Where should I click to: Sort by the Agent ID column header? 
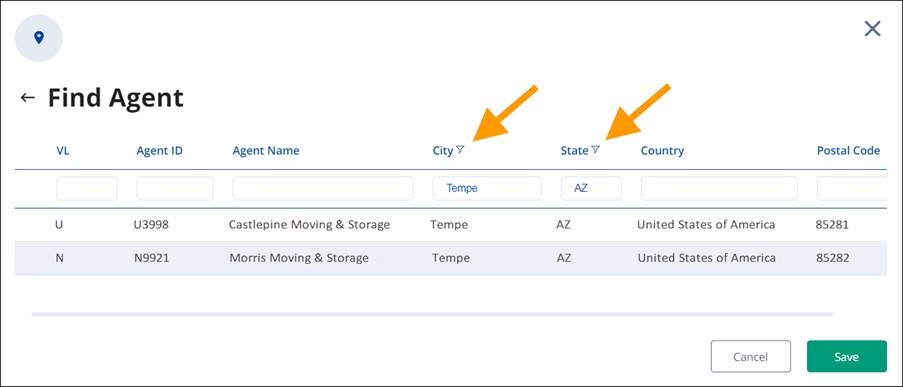point(160,151)
